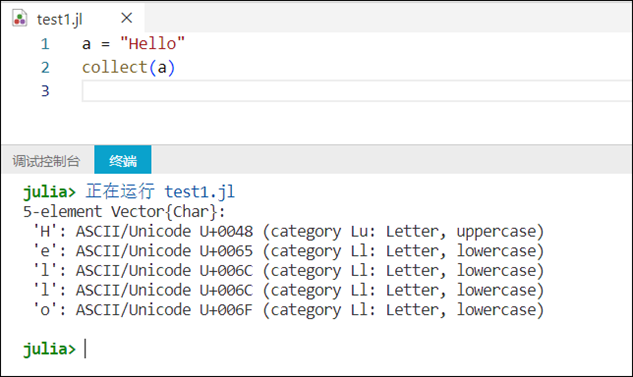Click the "Hello" string literal
Viewport: 633px width, 377px height.
click(x=152, y=43)
